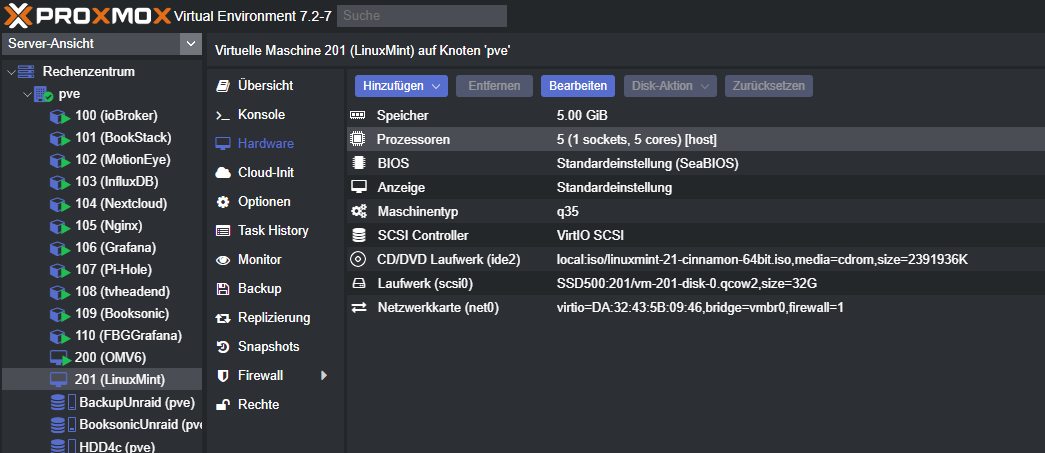Open the Disk-Aktion dropdown
The image size is (1045, 453).
tap(670, 86)
